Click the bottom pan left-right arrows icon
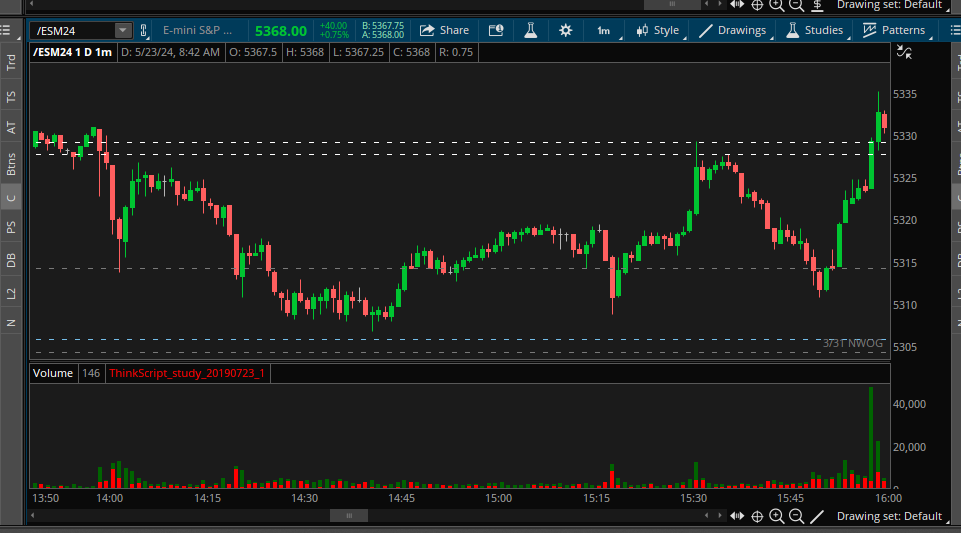Screen dimensions: 961x533 point(737,516)
